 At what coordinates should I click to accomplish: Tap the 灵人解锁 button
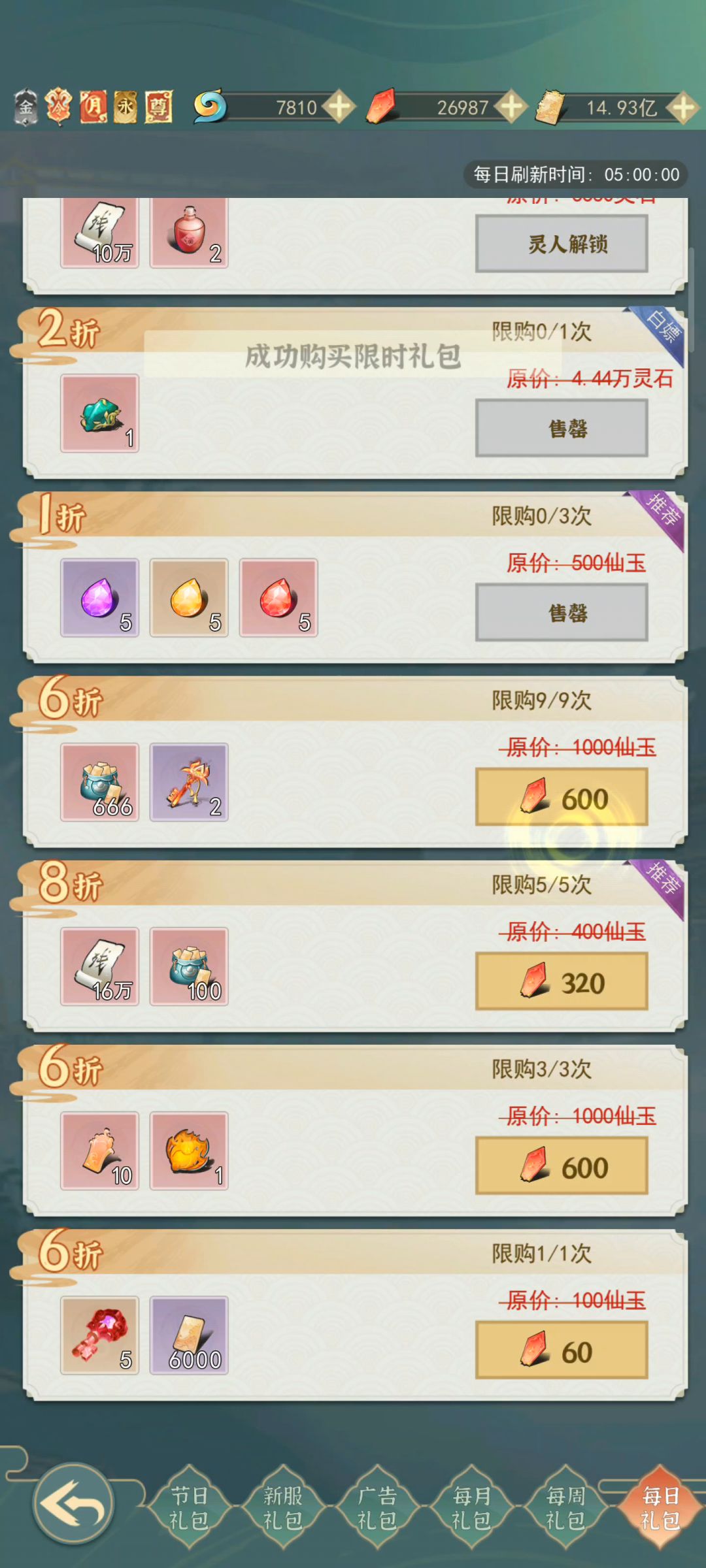(562, 244)
